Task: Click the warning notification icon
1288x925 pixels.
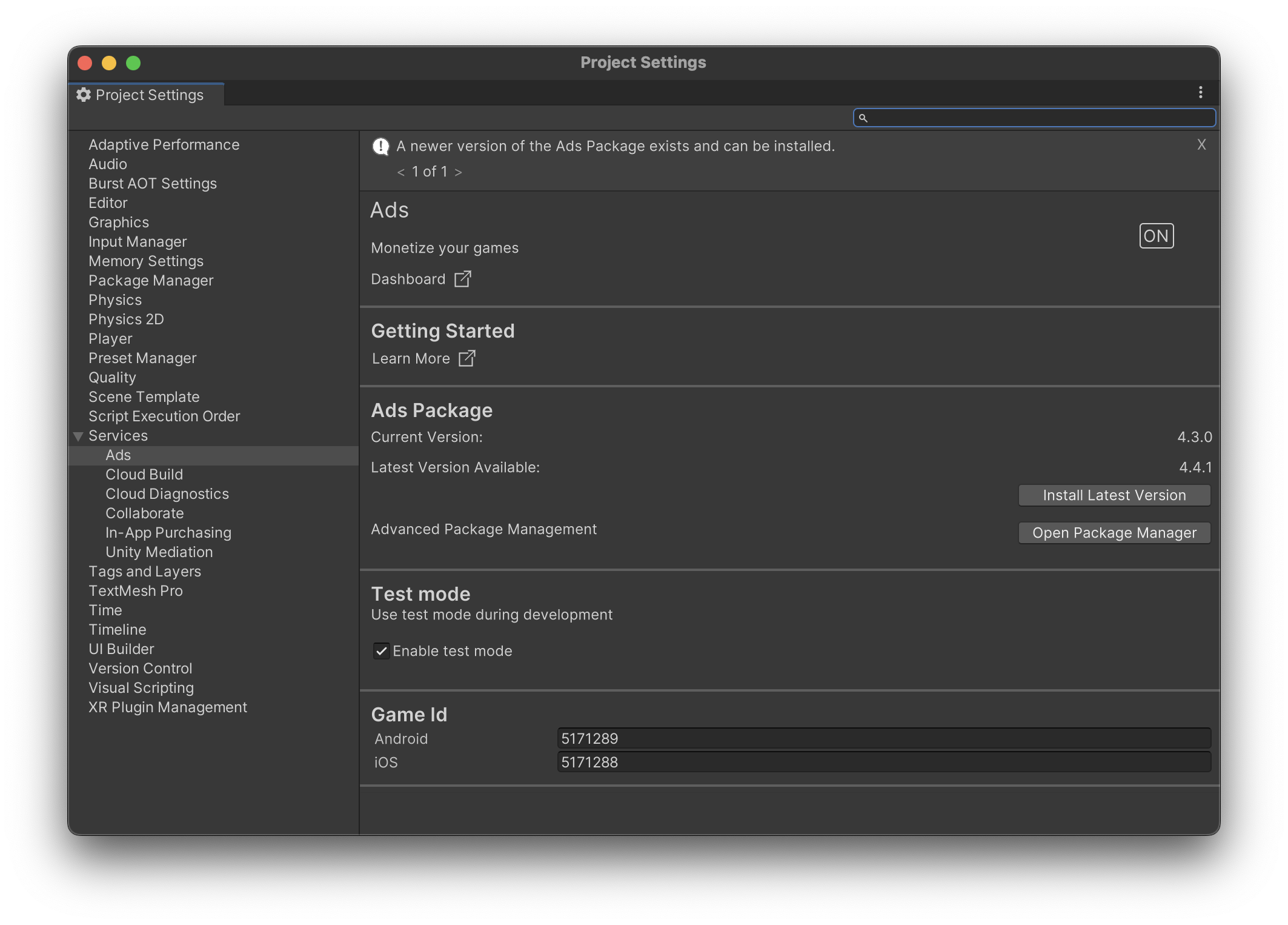Action: click(x=380, y=146)
